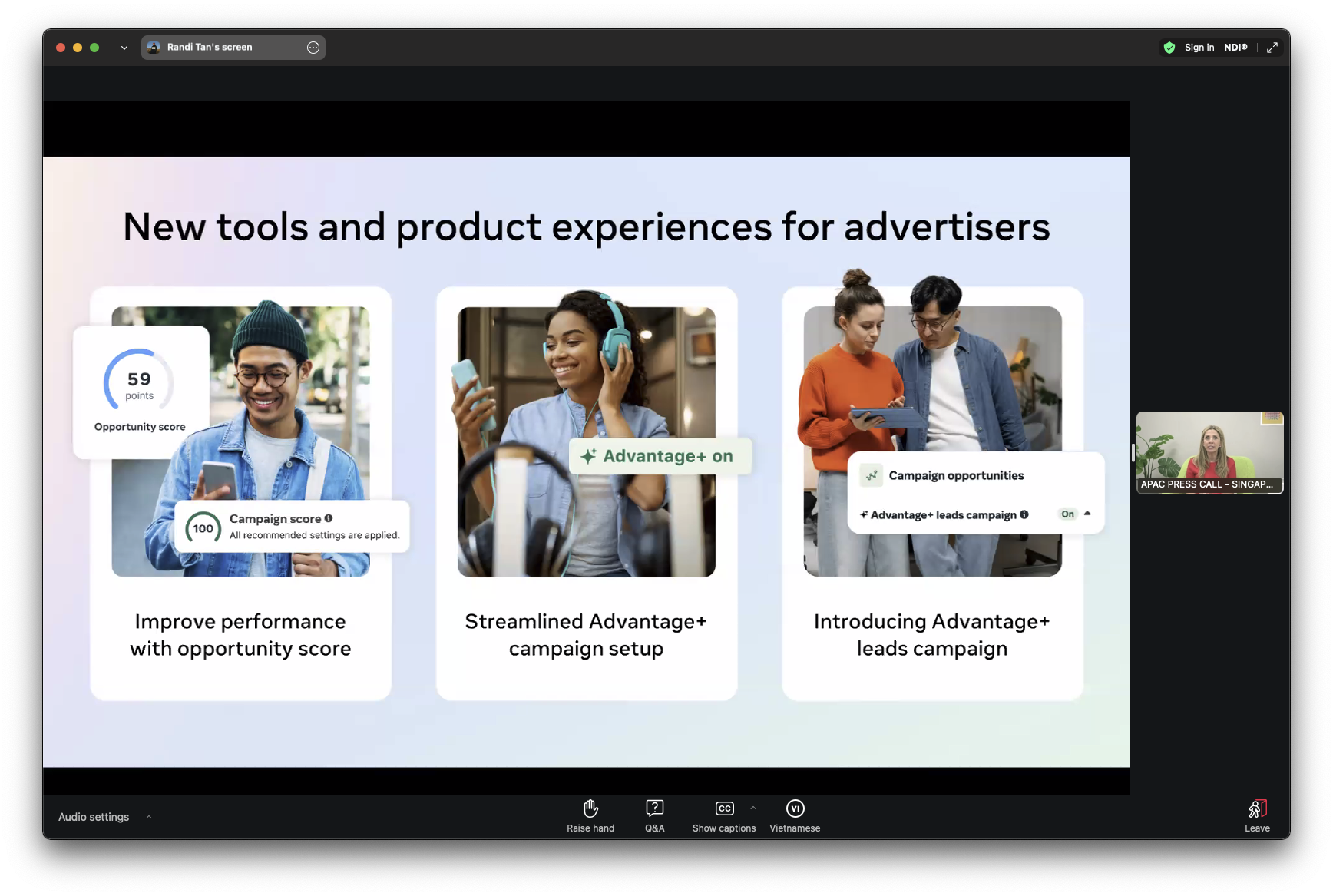The height and width of the screenshot is (896, 1333).
Task: Click the Advantage+ leads campaign info icon
Action: (1024, 514)
